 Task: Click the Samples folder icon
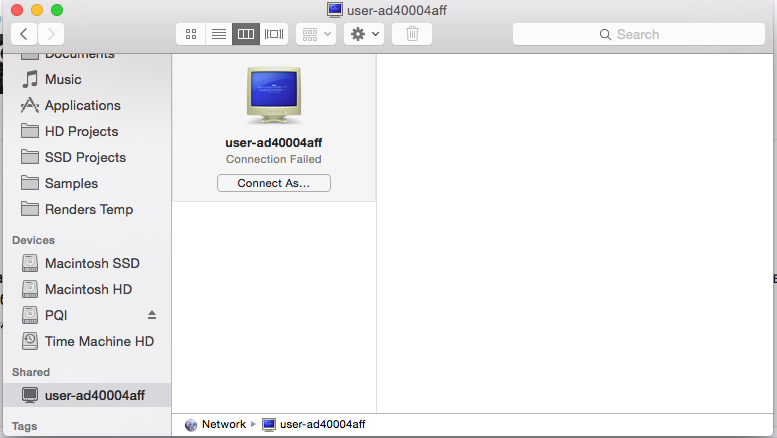tap(30, 183)
